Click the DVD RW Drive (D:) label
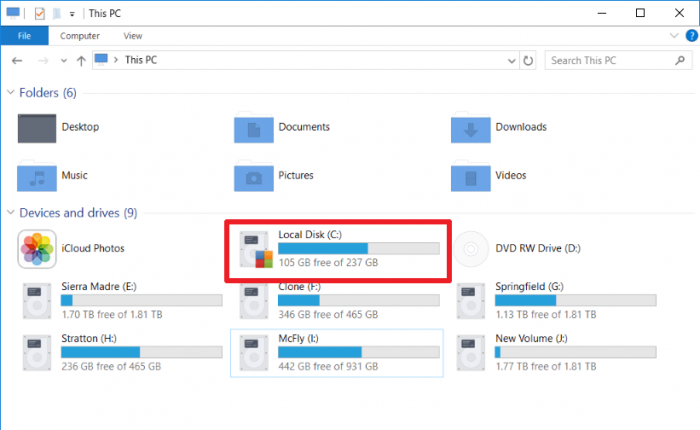 [x=538, y=248]
